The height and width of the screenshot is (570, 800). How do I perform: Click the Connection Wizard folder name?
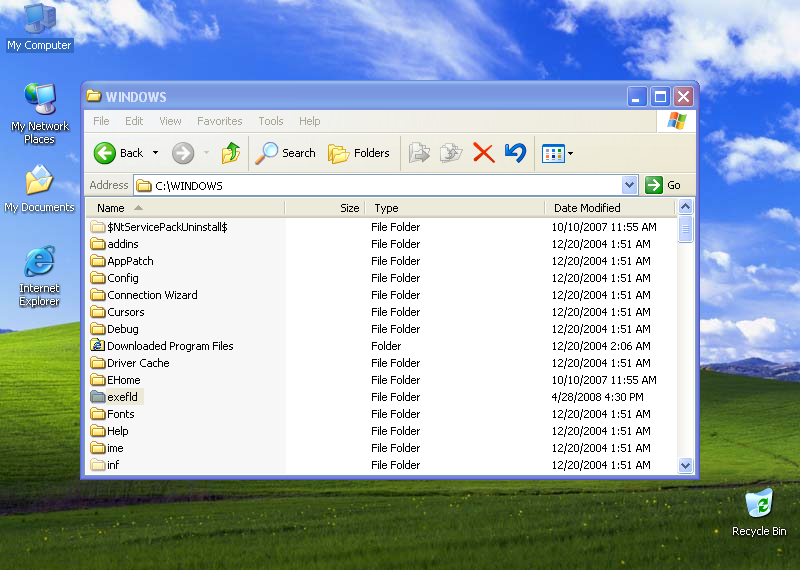click(x=152, y=294)
